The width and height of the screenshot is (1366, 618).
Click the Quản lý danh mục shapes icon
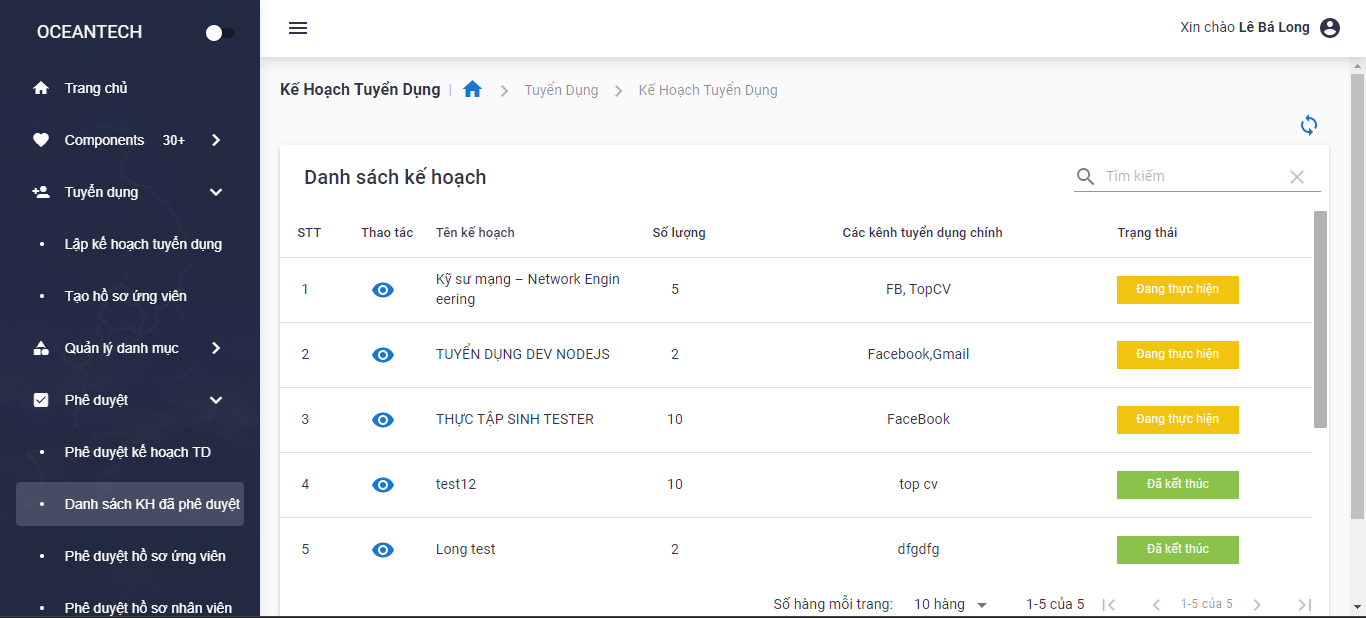click(x=41, y=348)
